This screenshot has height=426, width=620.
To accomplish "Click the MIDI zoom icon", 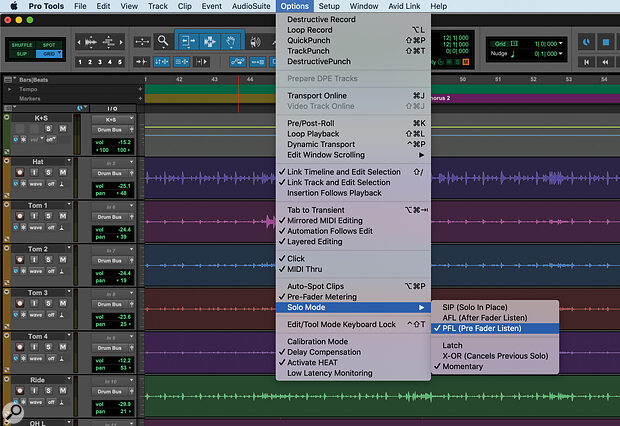I will coord(109,42).
